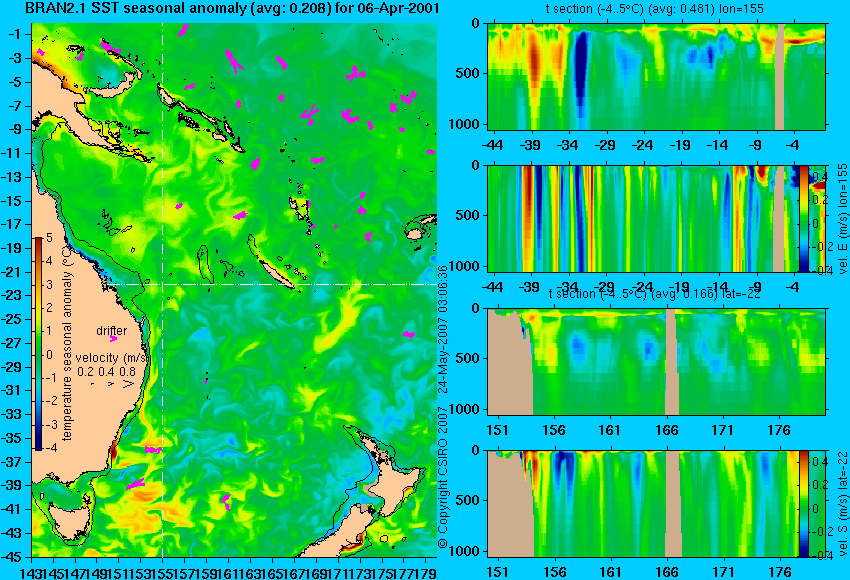This screenshot has height=580, width=850.
Task: Click the 'temperature seasonal anomaly (°C)' label
Action: click(67, 343)
